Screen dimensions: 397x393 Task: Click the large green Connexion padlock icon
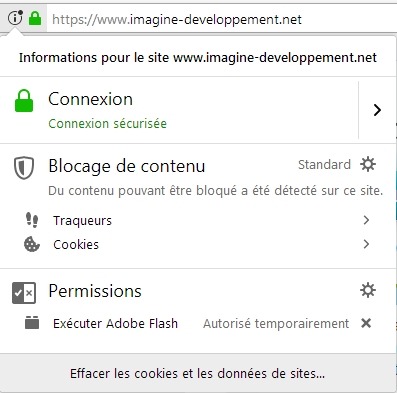(x=24, y=100)
